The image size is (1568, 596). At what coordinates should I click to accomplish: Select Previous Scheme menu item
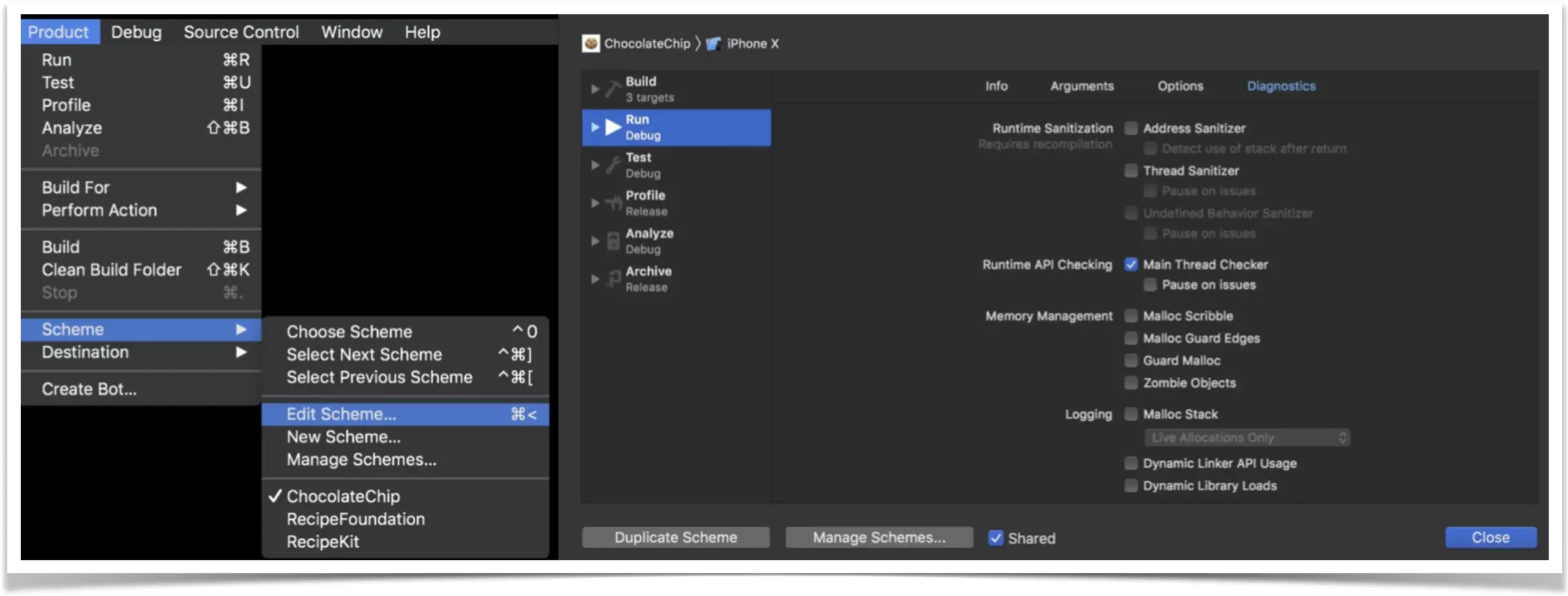point(406,377)
